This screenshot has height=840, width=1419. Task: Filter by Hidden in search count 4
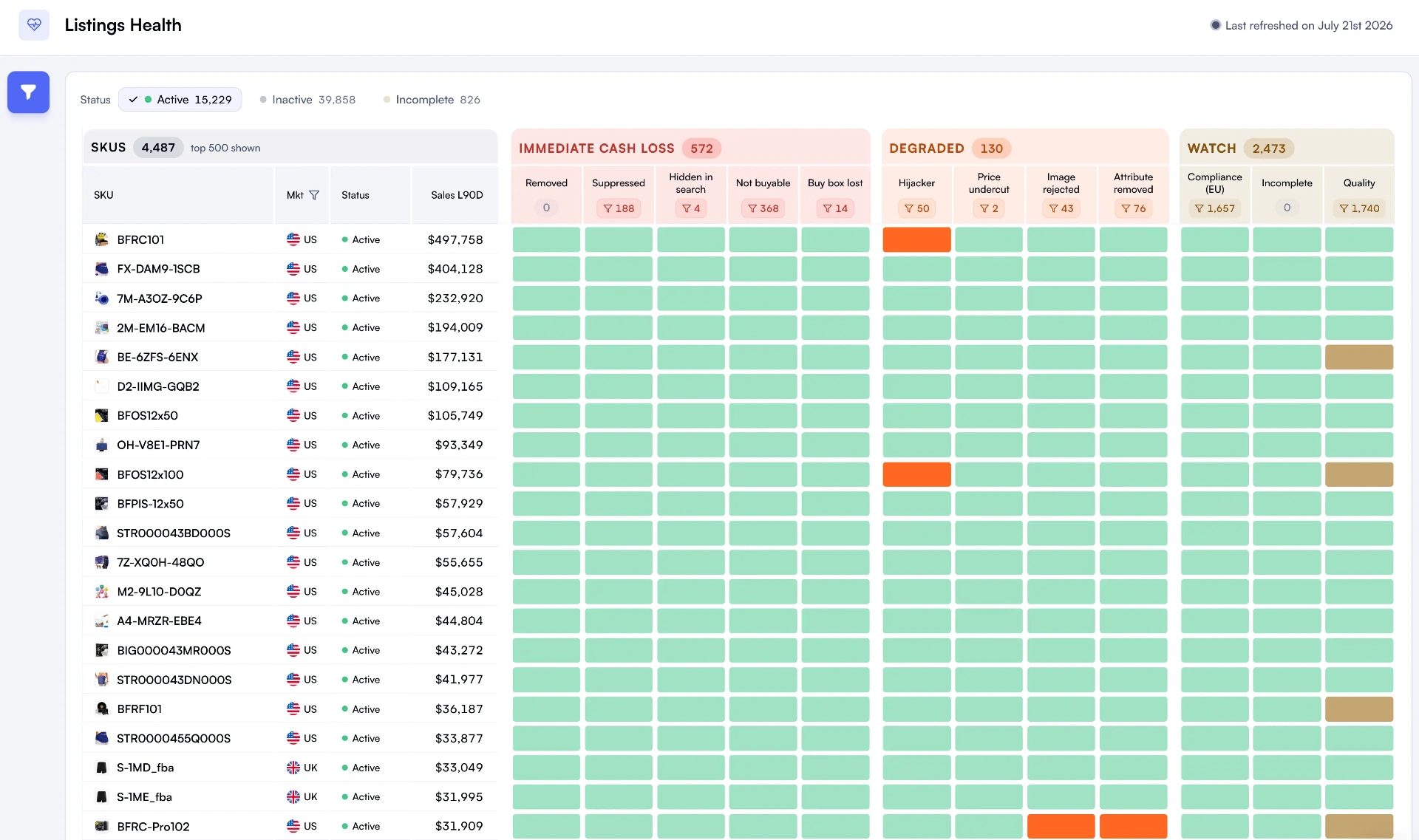[x=691, y=208]
